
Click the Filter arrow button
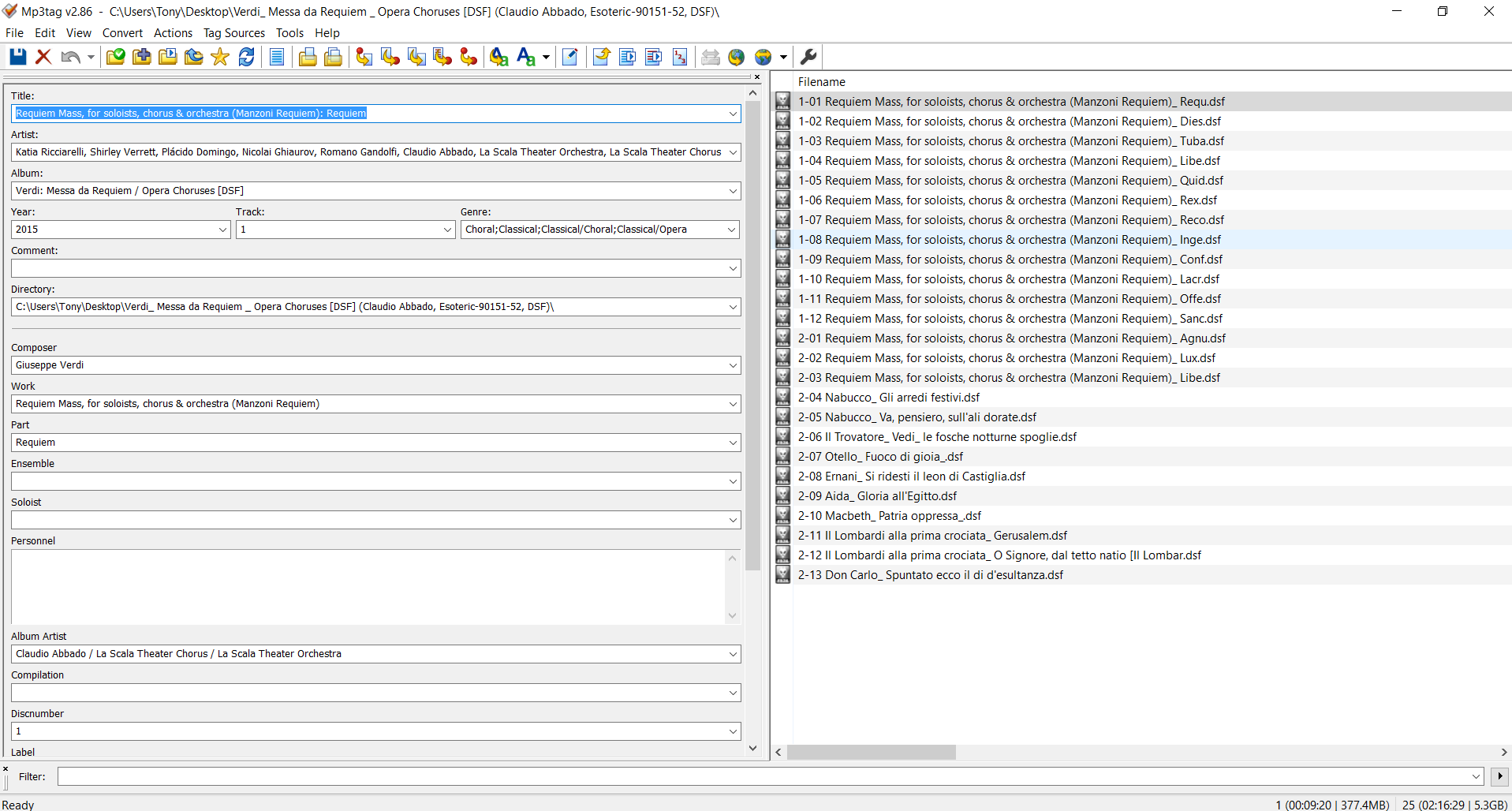click(1499, 776)
